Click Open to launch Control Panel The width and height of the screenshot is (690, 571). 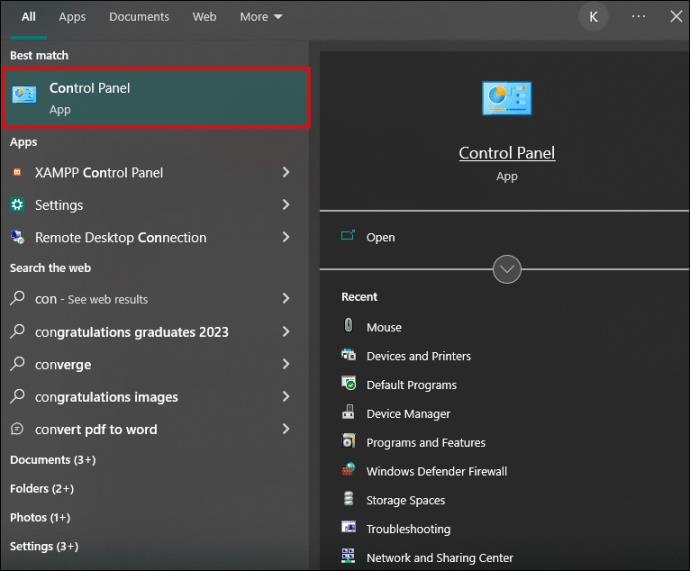(380, 237)
